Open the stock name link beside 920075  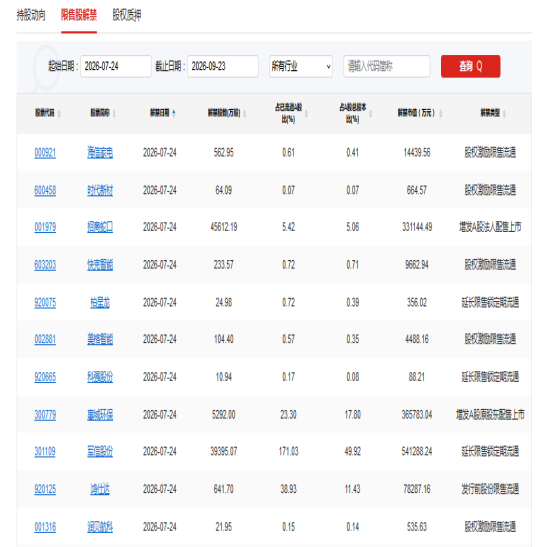coord(100,303)
